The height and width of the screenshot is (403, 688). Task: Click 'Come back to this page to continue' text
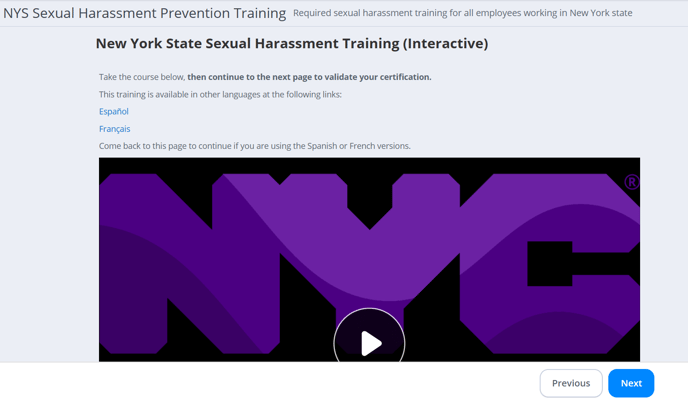(254, 146)
